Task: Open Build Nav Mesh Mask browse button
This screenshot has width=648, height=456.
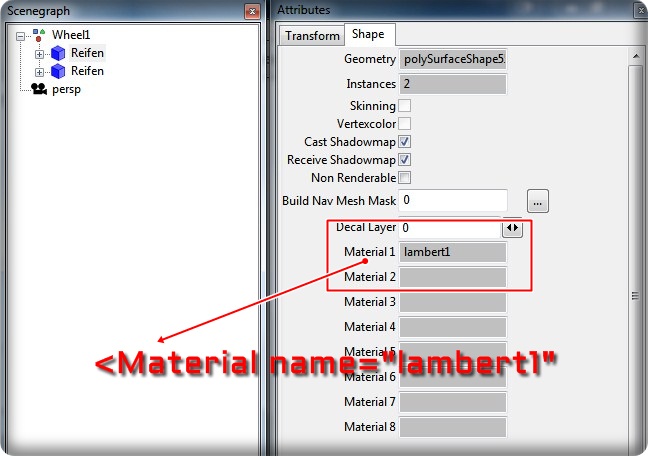Action: tap(538, 202)
